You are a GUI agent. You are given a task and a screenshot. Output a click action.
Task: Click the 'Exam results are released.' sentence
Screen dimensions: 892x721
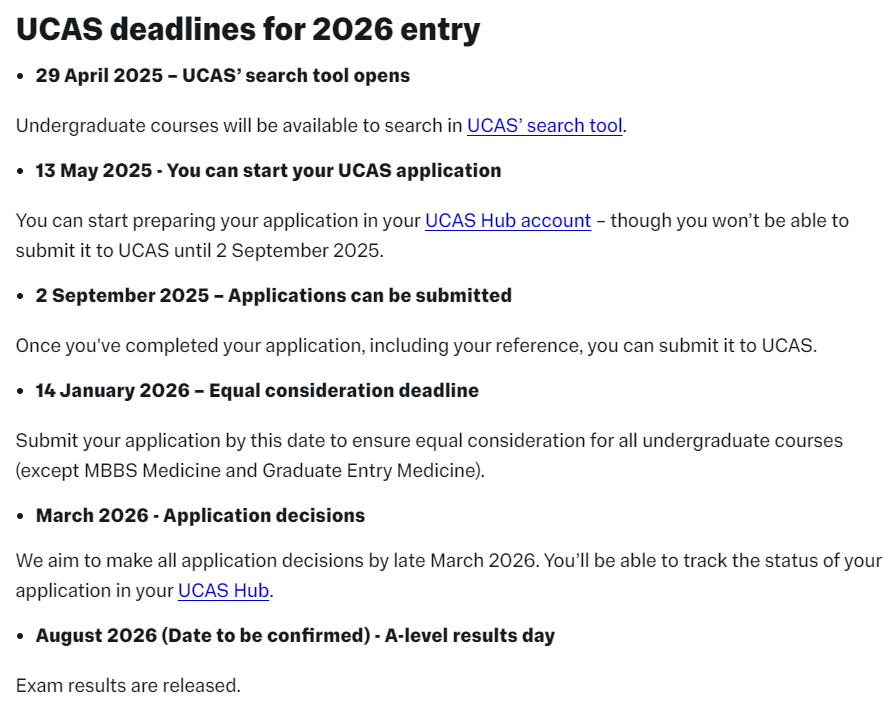tap(128, 686)
